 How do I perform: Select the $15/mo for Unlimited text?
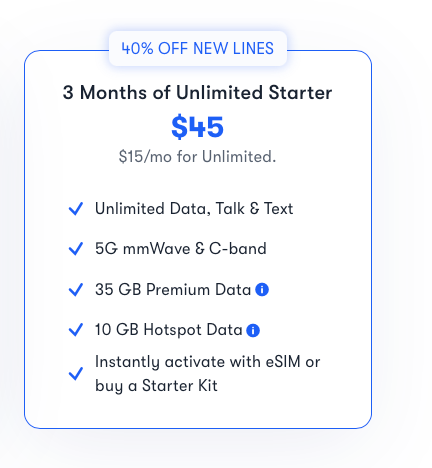click(197, 156)
